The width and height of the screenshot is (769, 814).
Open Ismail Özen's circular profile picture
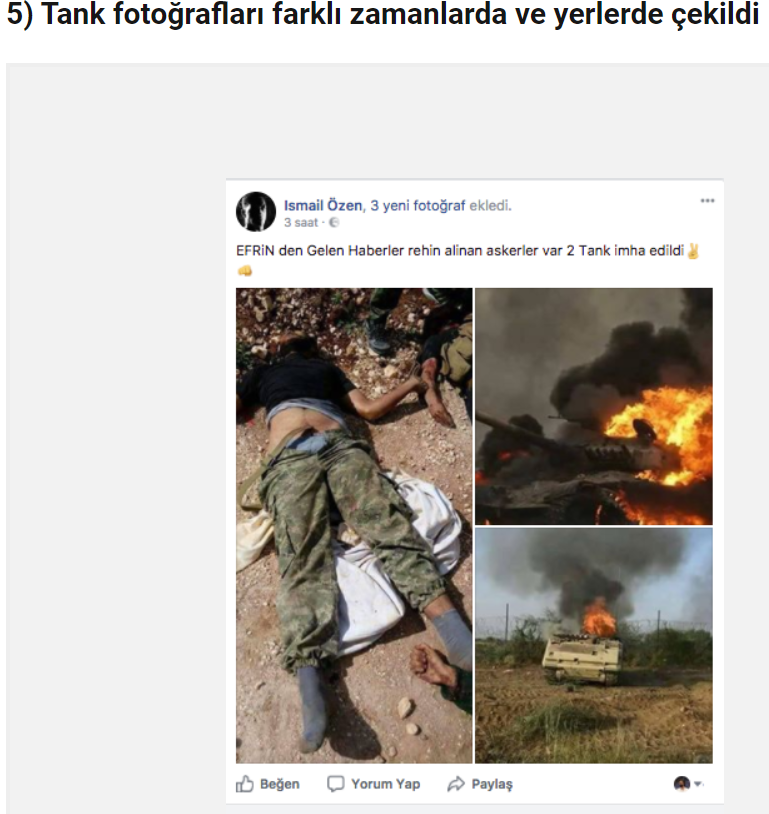[x=255, y=211]
